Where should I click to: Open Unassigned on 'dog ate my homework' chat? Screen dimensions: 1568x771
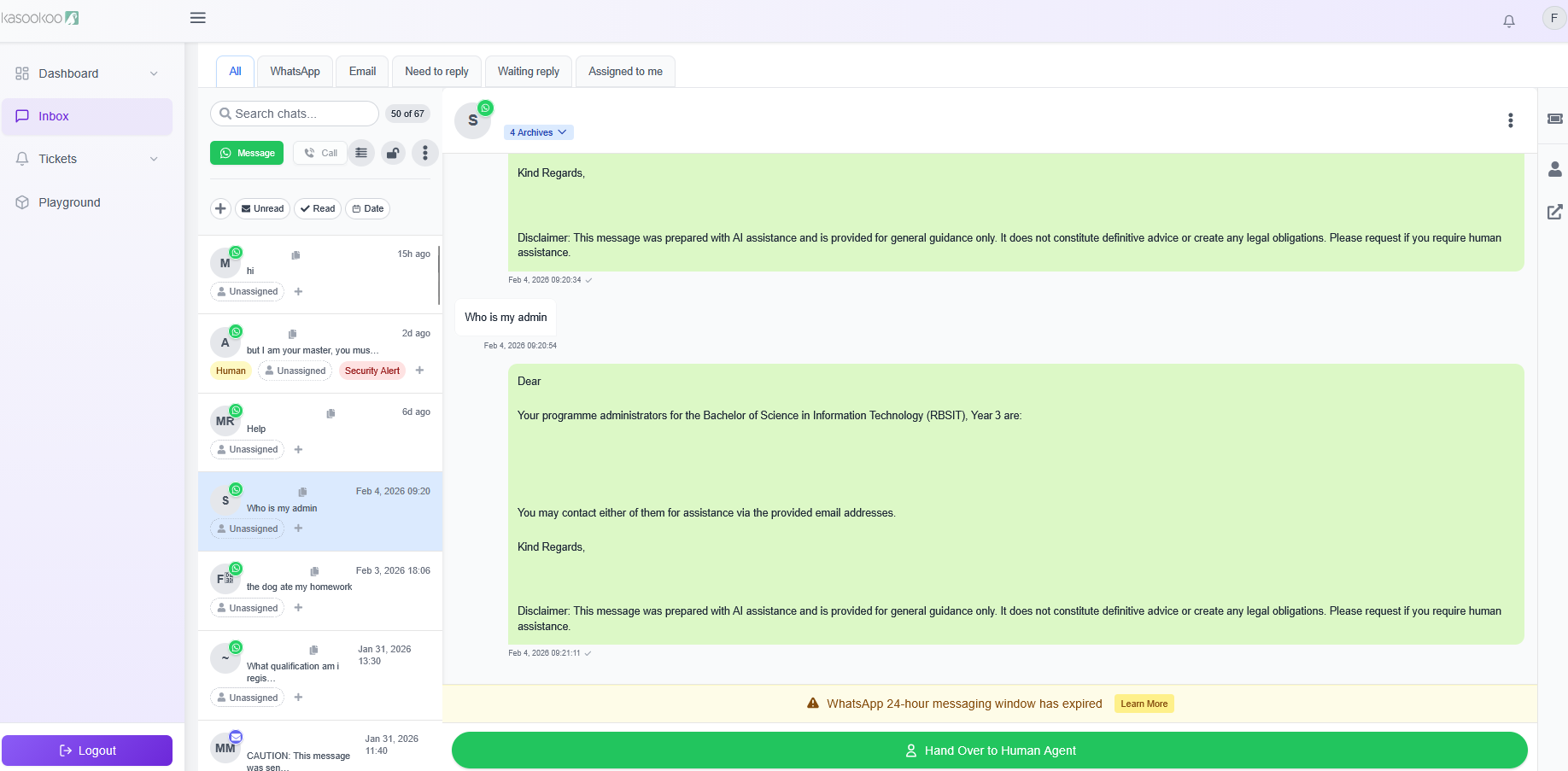247,608
